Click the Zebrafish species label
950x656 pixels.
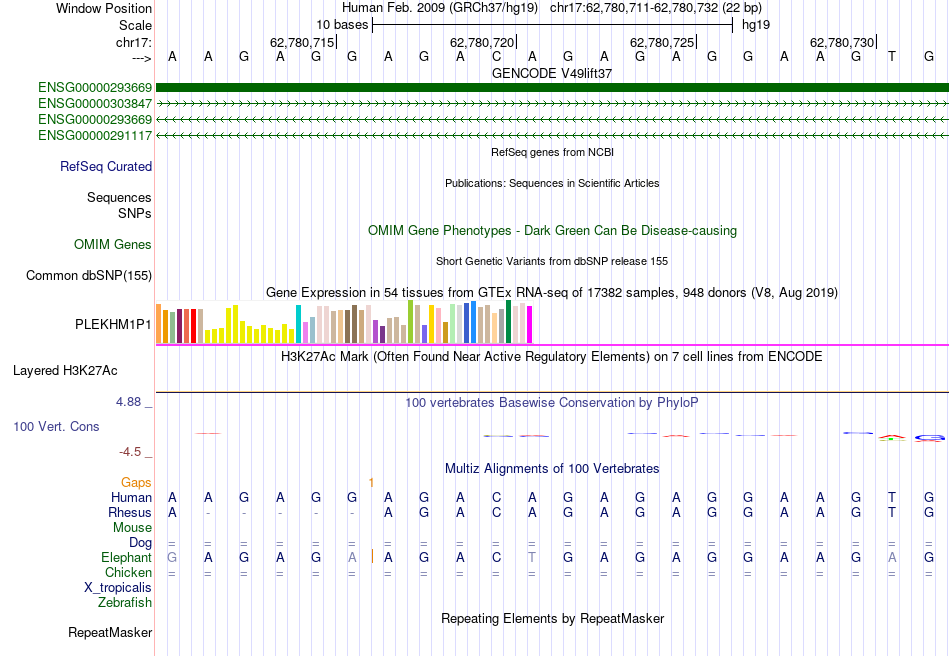[x=125, y=603]
